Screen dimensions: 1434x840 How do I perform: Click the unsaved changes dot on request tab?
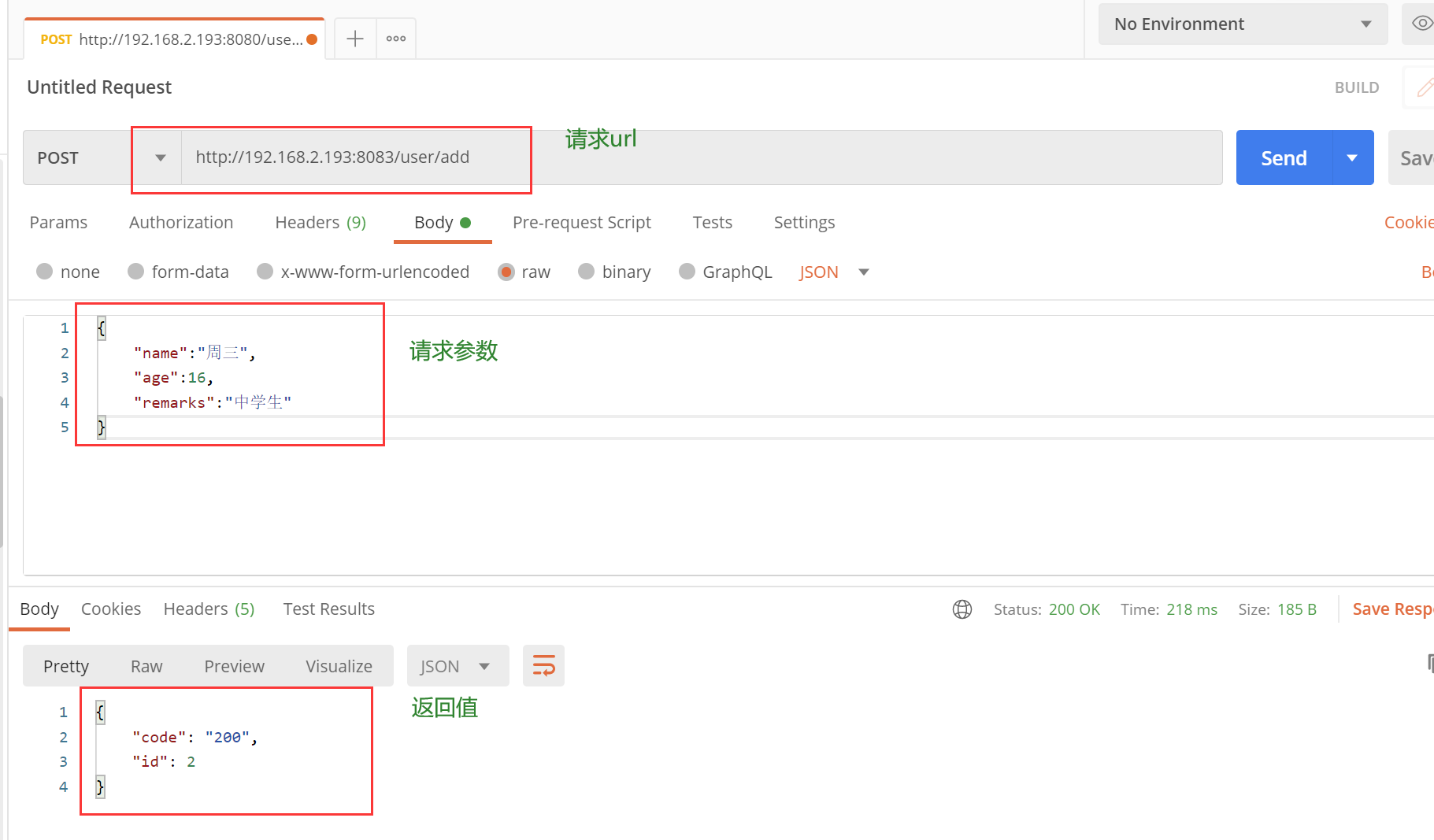tap(312, 39)
